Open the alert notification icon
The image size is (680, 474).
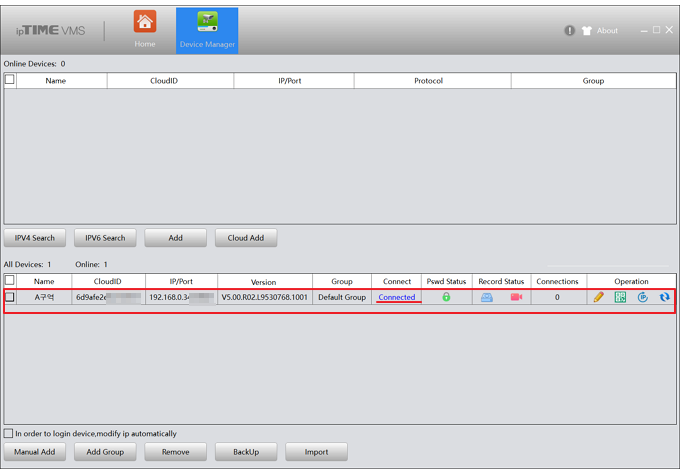pyautogui.click(x=569, y=30)
